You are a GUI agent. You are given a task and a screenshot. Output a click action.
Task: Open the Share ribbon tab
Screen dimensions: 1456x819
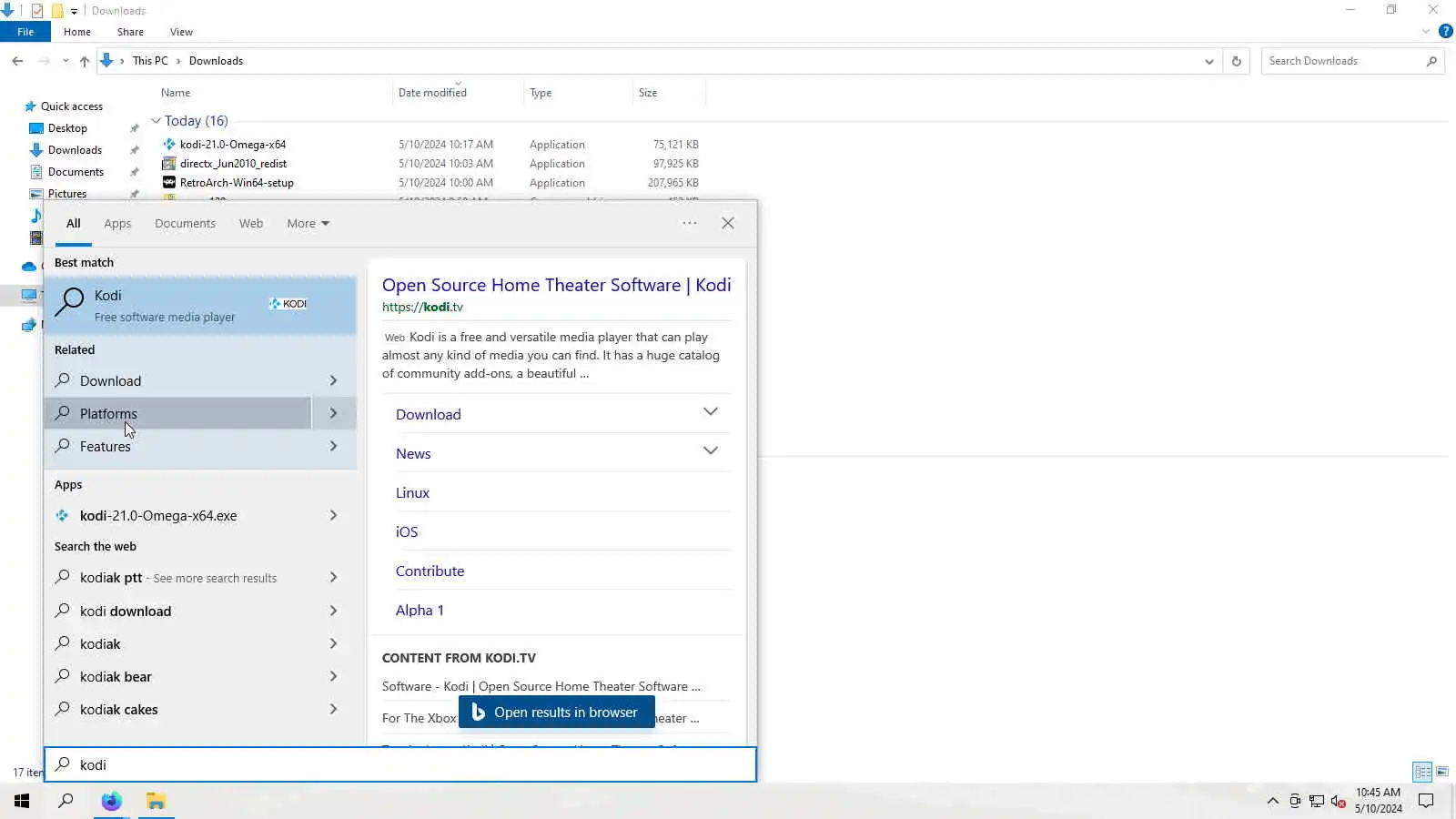click(x=130, y=32)
